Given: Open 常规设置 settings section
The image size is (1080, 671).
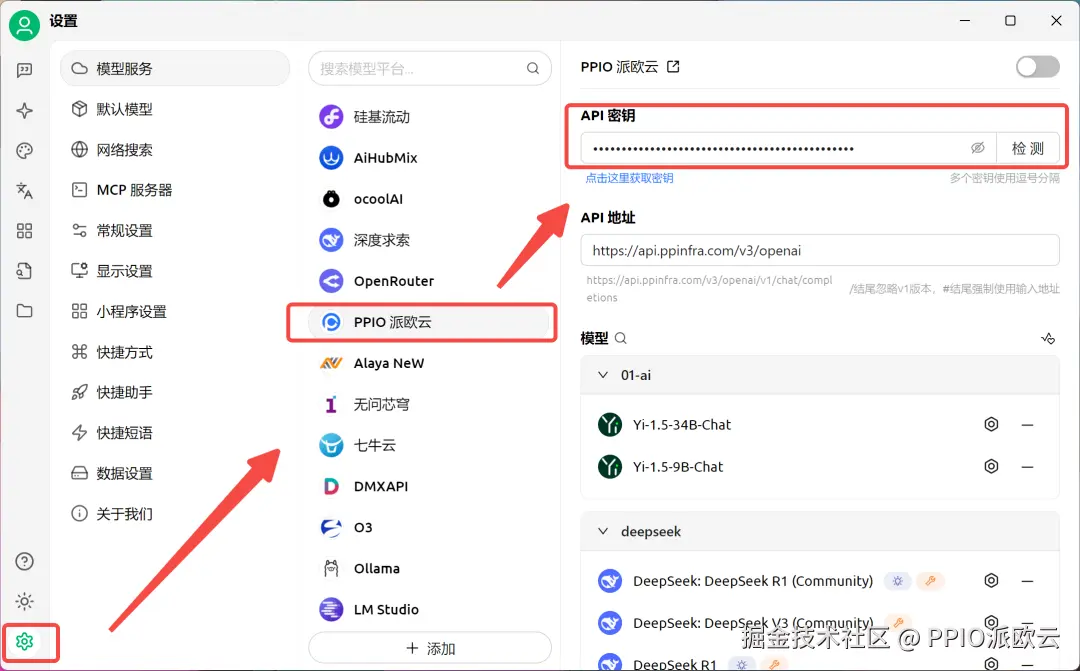Looking at the screenshot, I should [x=175, y=231].
